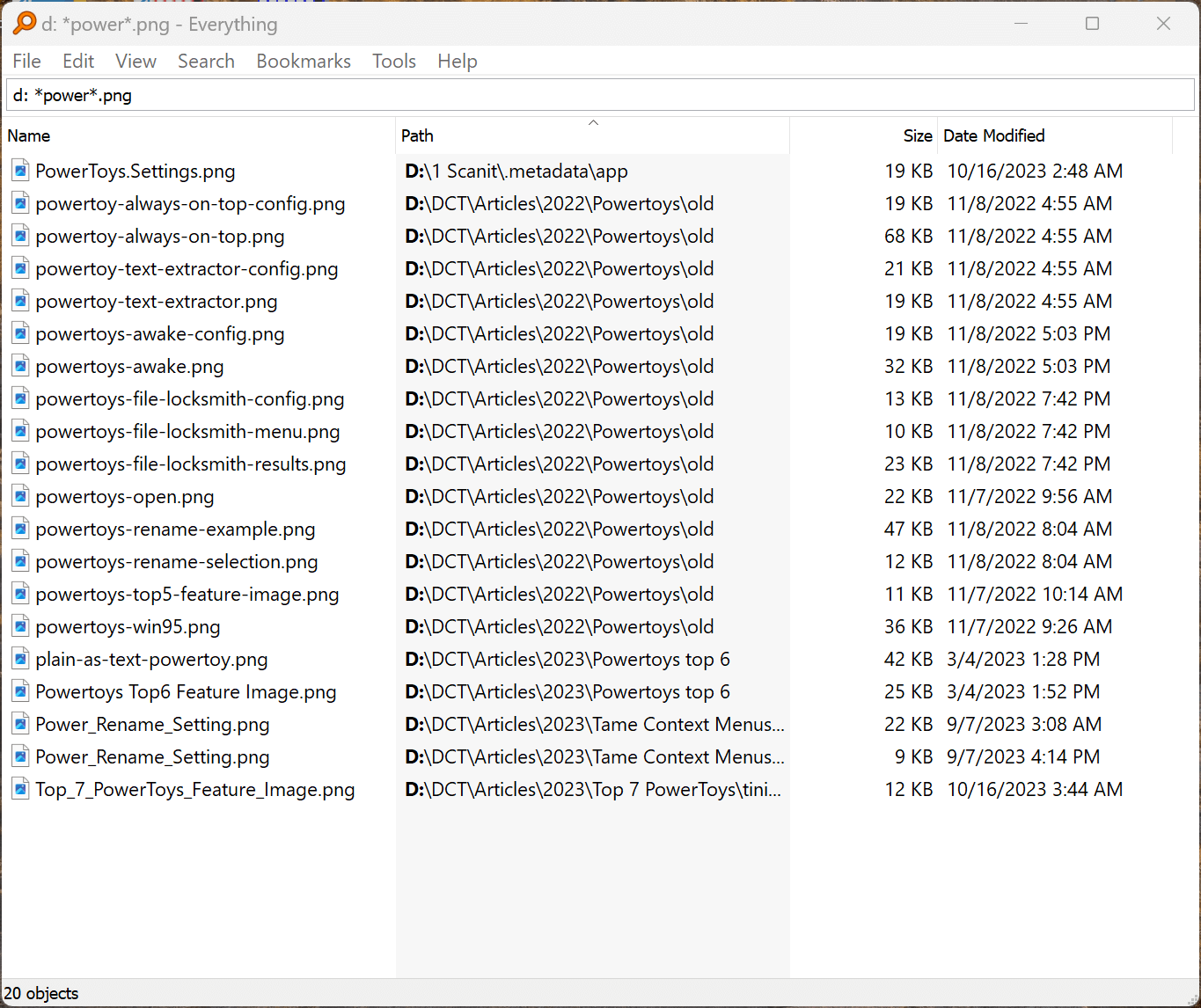Screen dimensions: 1201x1008
Task: Click the date 10/16/2023 2:48 AM
Action: [x=1035, y=171]
